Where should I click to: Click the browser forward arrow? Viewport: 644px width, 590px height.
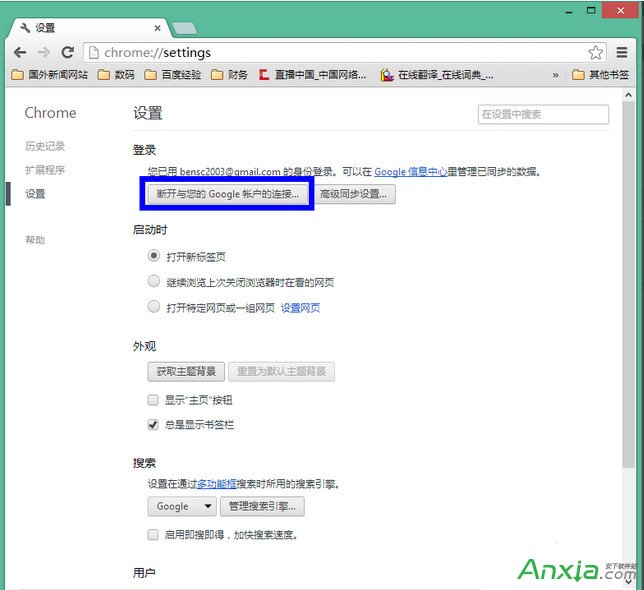point(44,53)
